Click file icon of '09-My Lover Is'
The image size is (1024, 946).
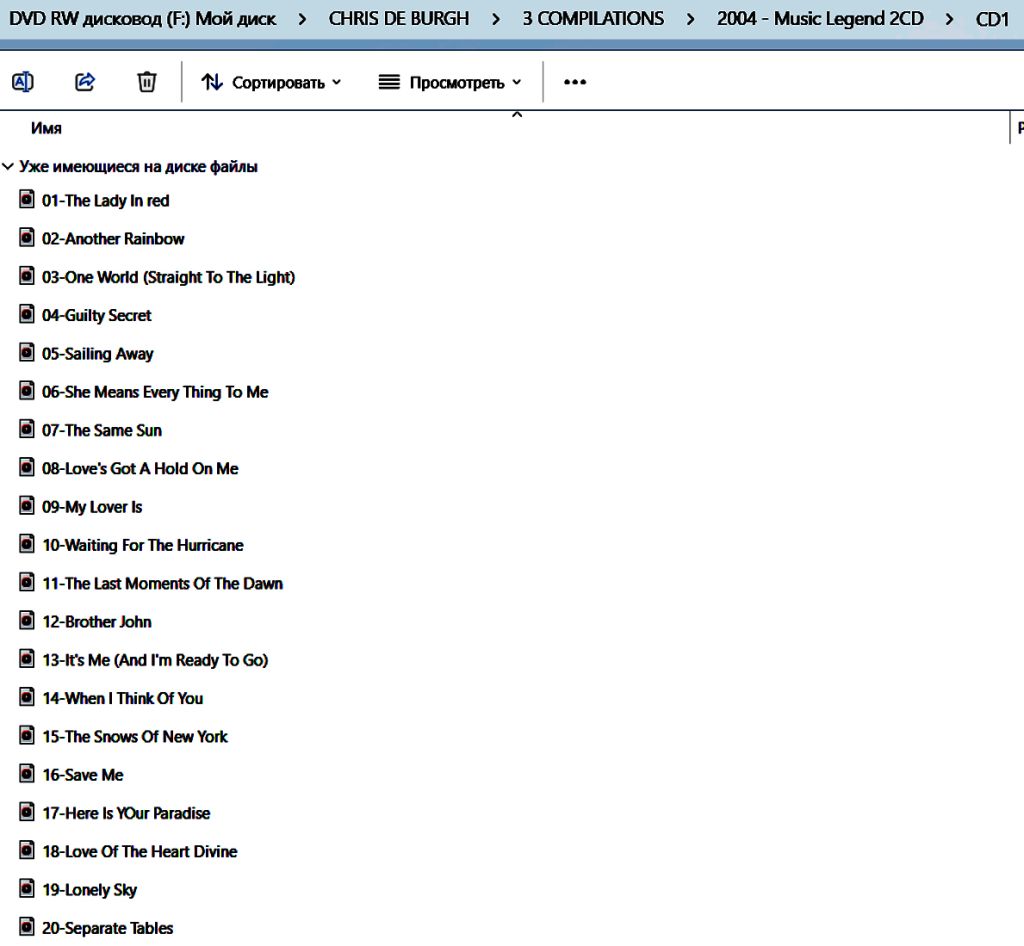pyautogui.click(x=26, y=505)
